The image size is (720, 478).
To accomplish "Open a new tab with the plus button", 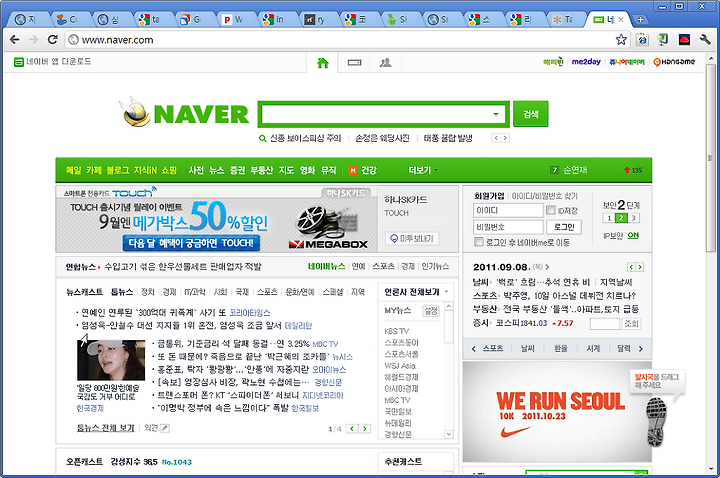I will point(640,20).
